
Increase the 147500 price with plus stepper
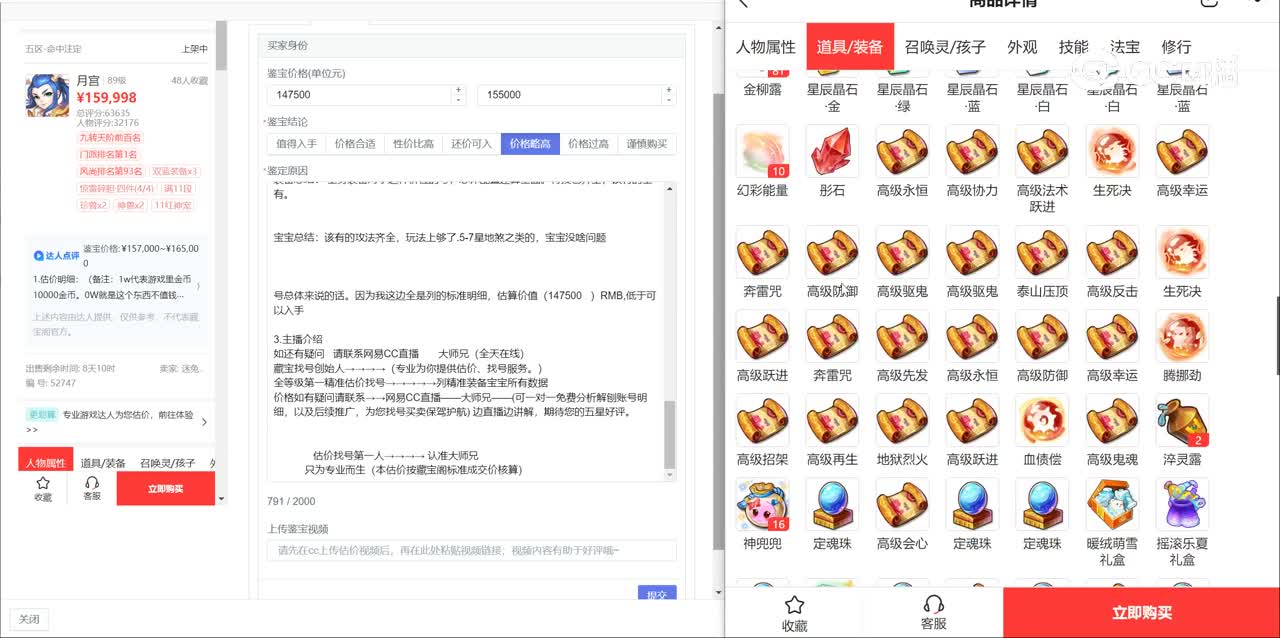[459, 89]
